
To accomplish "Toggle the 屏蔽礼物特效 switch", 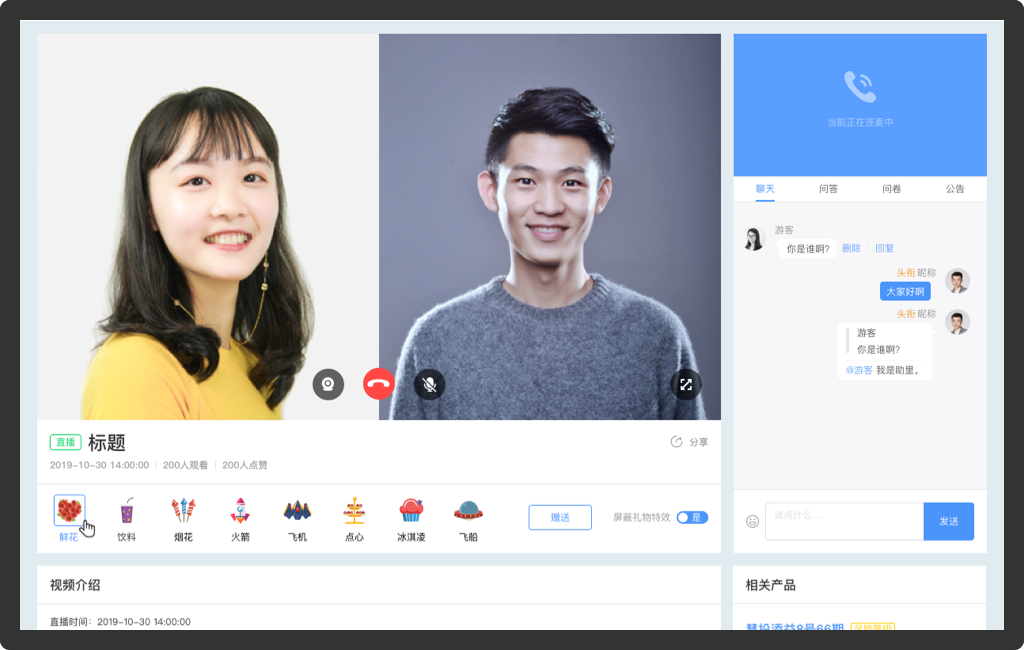I will click(x=691, y=517).
